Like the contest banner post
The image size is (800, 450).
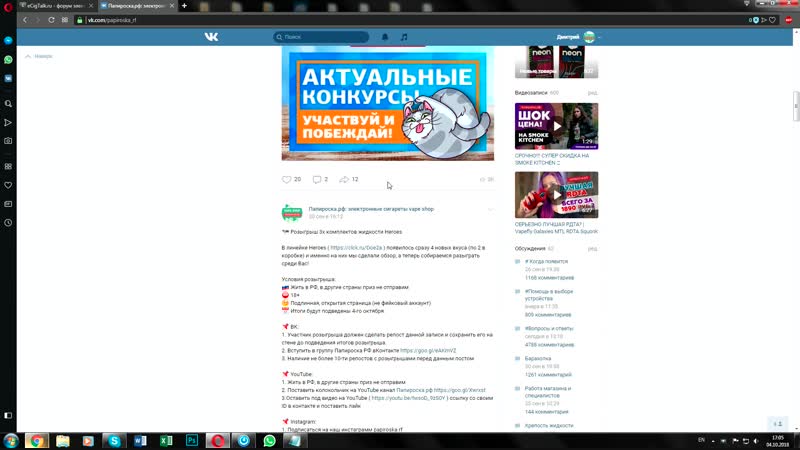pyautogui.click(x=291, y=179)
